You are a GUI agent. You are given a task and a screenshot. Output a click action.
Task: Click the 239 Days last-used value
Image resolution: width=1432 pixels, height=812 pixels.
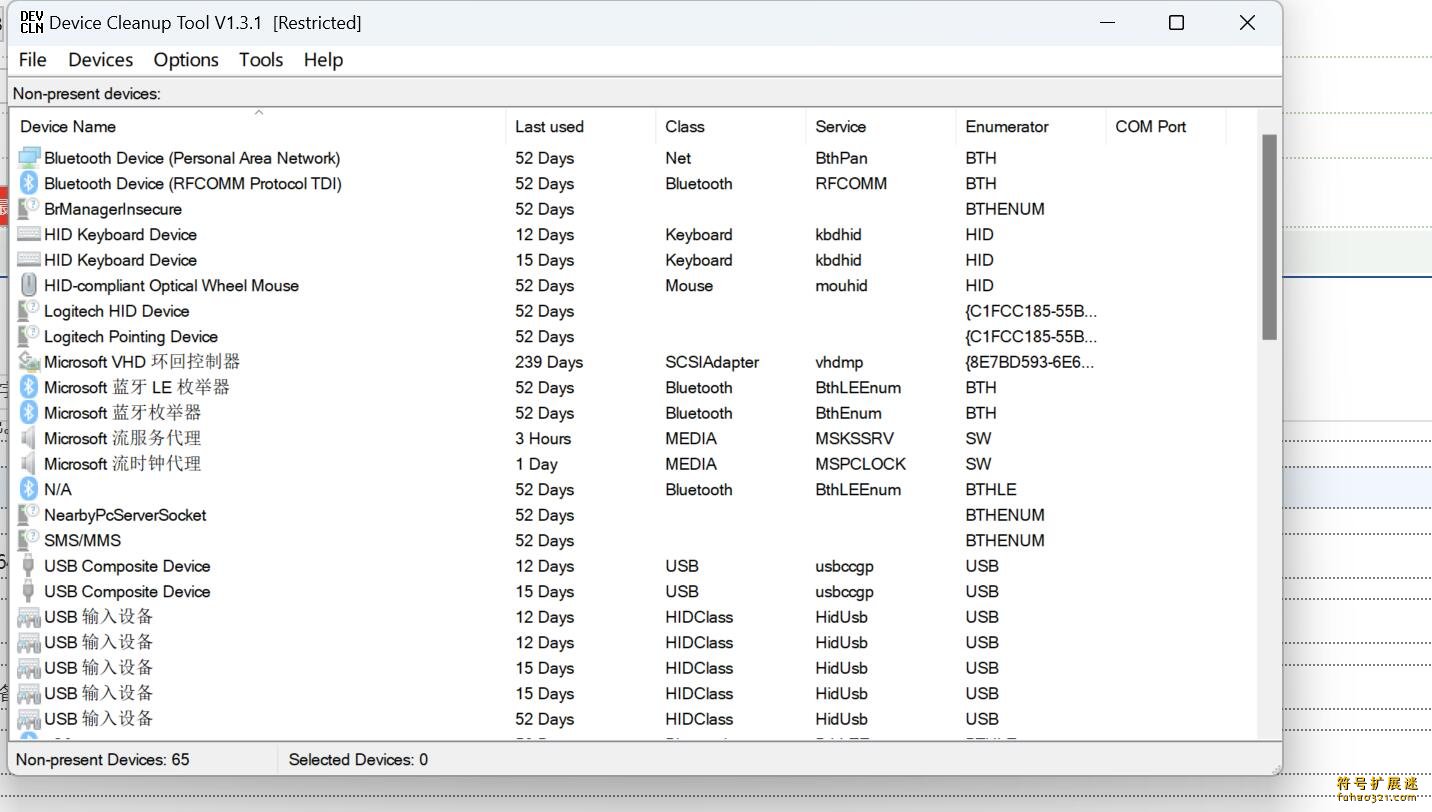549,362
